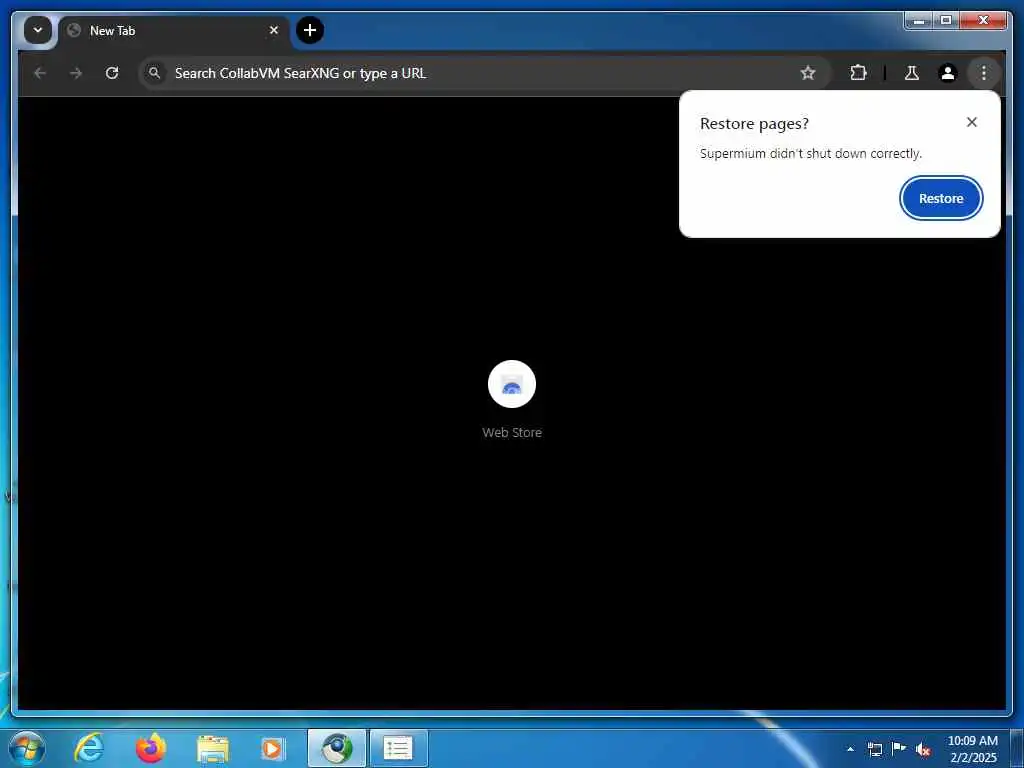Reload the page
This screenshot has width=1024, height=768.
(112, 73)
